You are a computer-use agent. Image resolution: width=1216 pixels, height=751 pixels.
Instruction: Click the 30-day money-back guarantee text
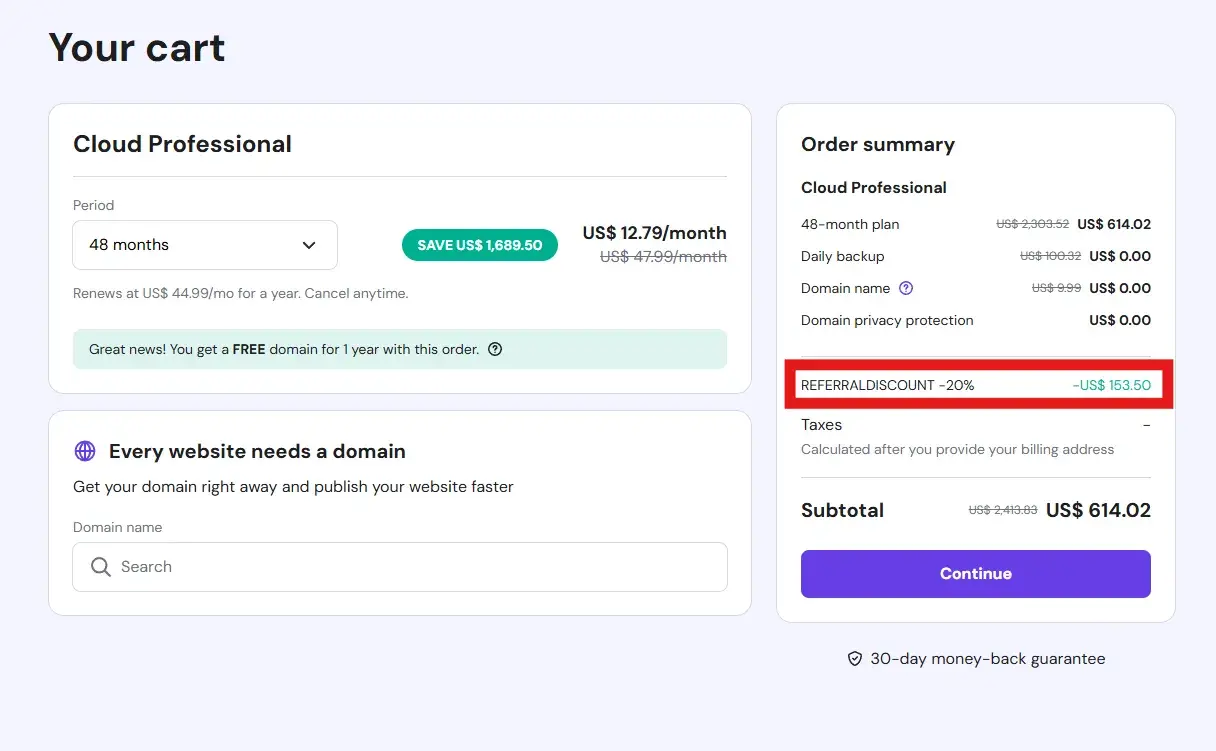pyautogui.click(x=987, y=659)
